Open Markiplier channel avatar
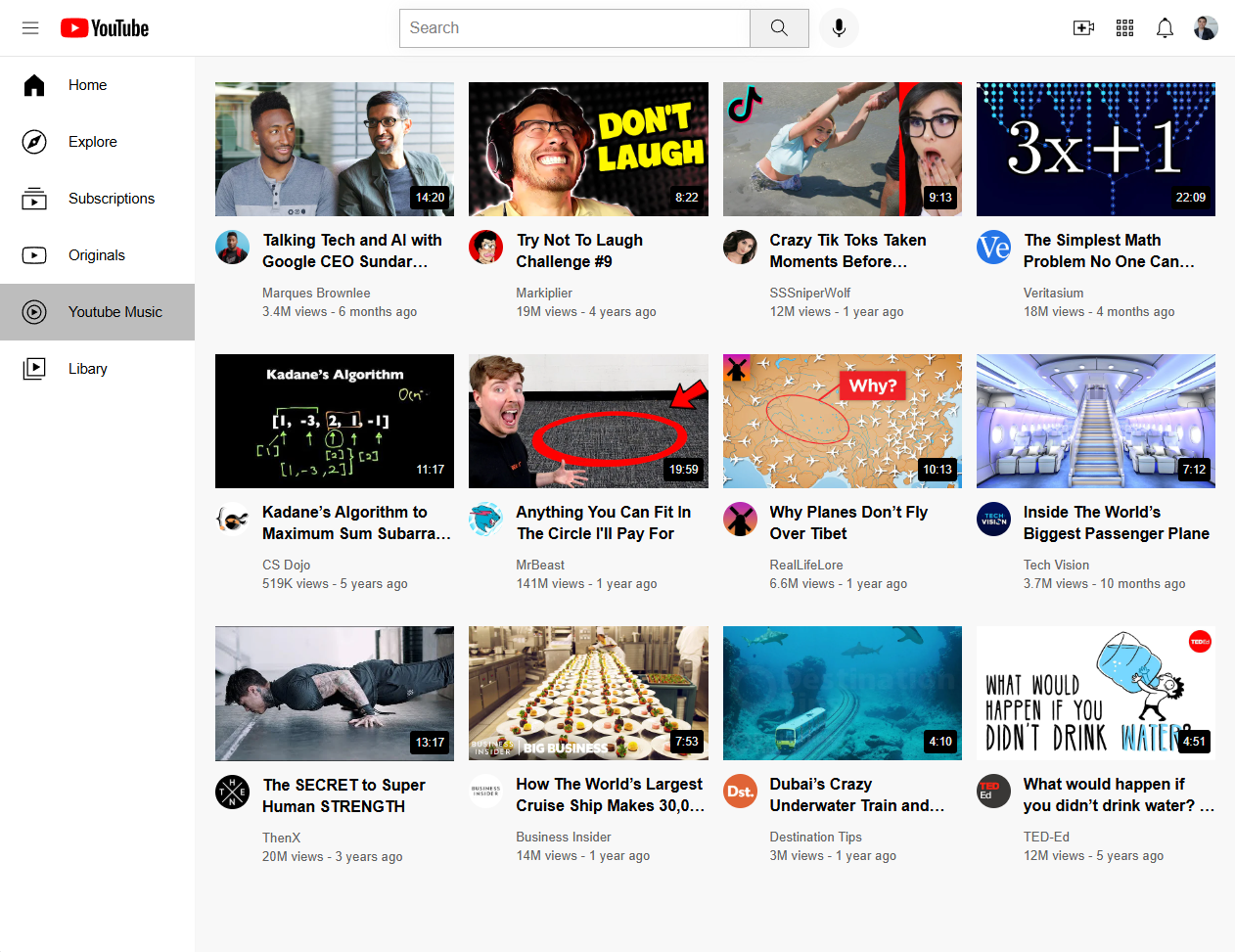This screenshot has height=952, width=1235. (x=485, y=248)
